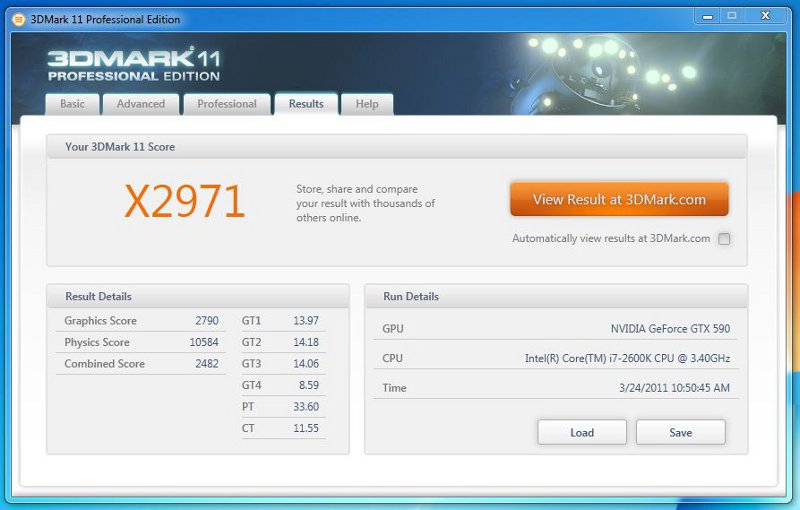The width and height of the screenshot is (800, 510).
Task: Close the 3DMark 11 window
Action: (765, 16)
